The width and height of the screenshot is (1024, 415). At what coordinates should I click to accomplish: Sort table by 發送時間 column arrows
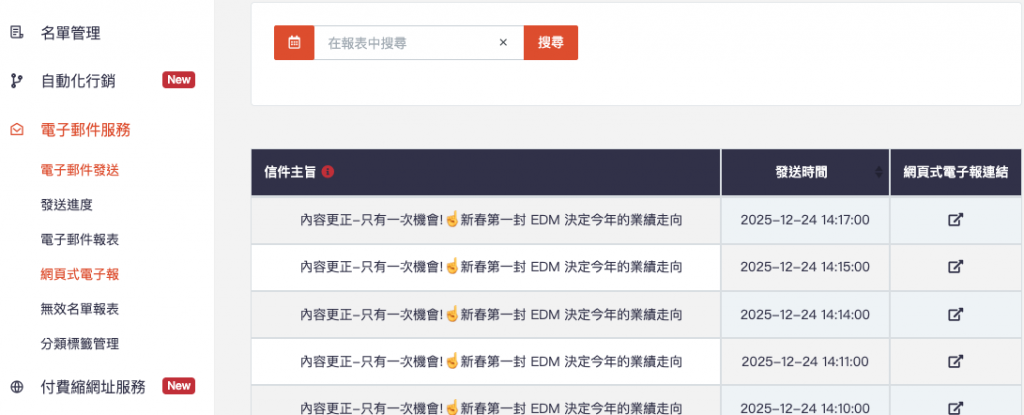(x=878, y=172)
